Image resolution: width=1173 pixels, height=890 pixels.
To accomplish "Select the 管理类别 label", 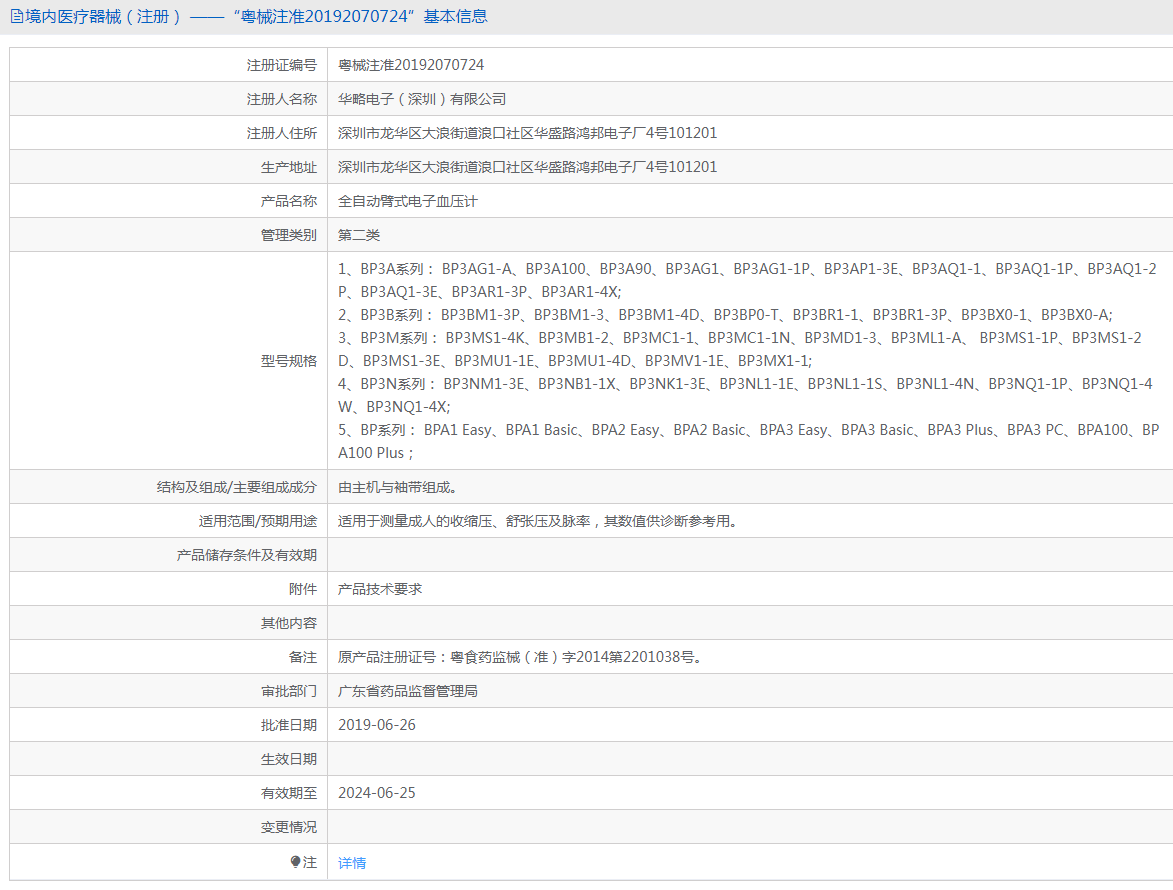I will pos(289,236).
